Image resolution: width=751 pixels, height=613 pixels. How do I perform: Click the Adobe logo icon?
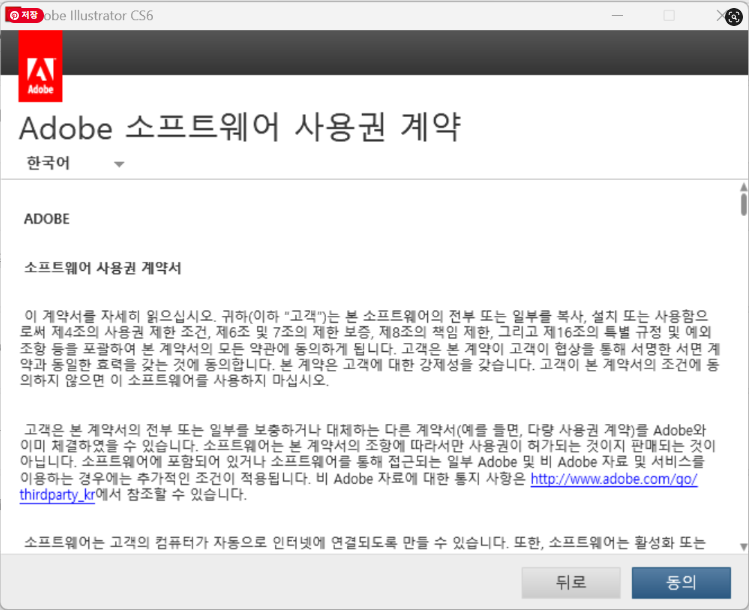pyautogui.click(x=41, y=67)
